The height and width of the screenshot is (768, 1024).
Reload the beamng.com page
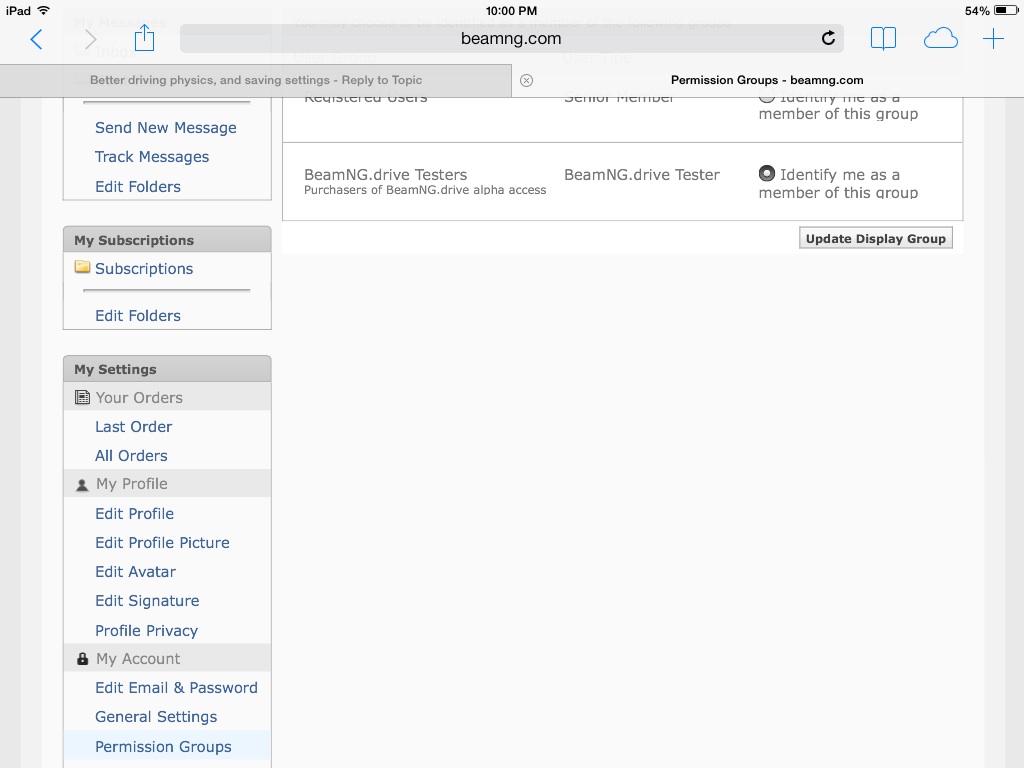[x=828, y=39]
